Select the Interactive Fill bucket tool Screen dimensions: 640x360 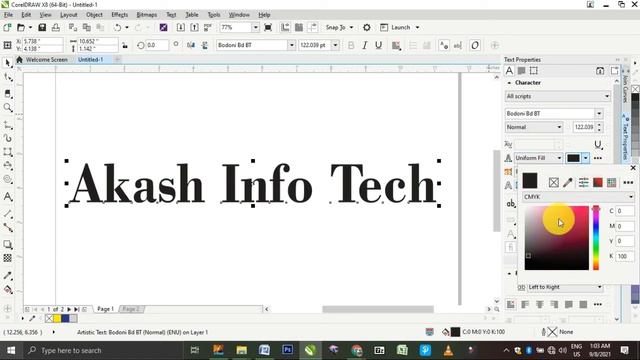tap(8, 290)
